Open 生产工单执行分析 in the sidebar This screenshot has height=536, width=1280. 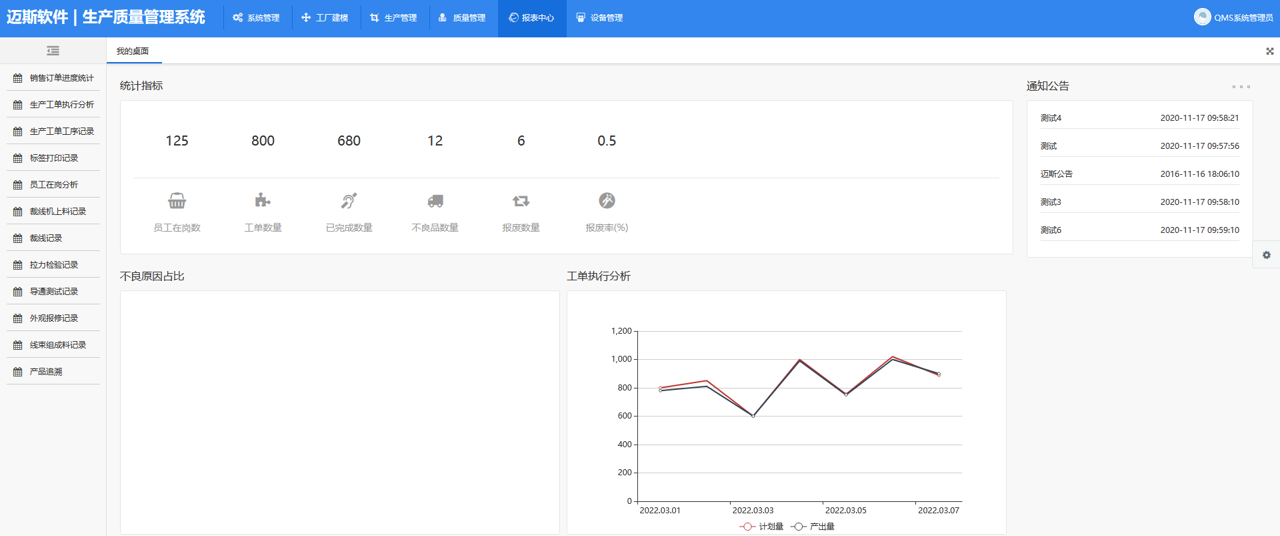[61, 105]
